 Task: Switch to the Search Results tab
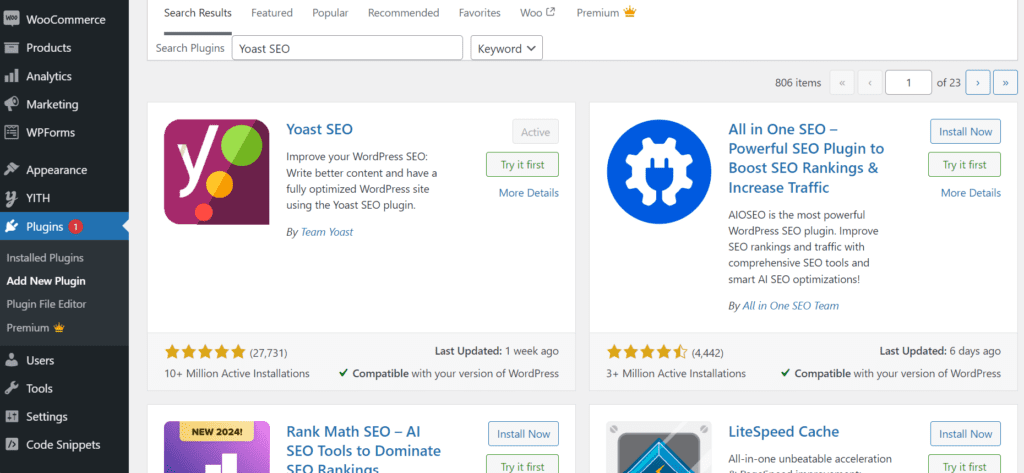tap(198, 12)
